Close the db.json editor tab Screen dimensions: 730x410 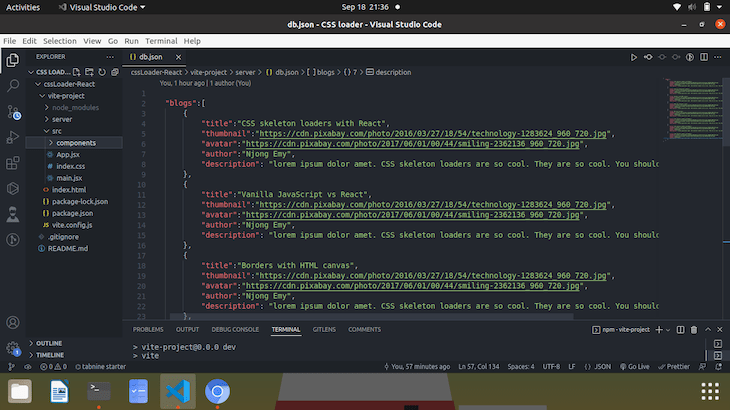tap(178, 57)
